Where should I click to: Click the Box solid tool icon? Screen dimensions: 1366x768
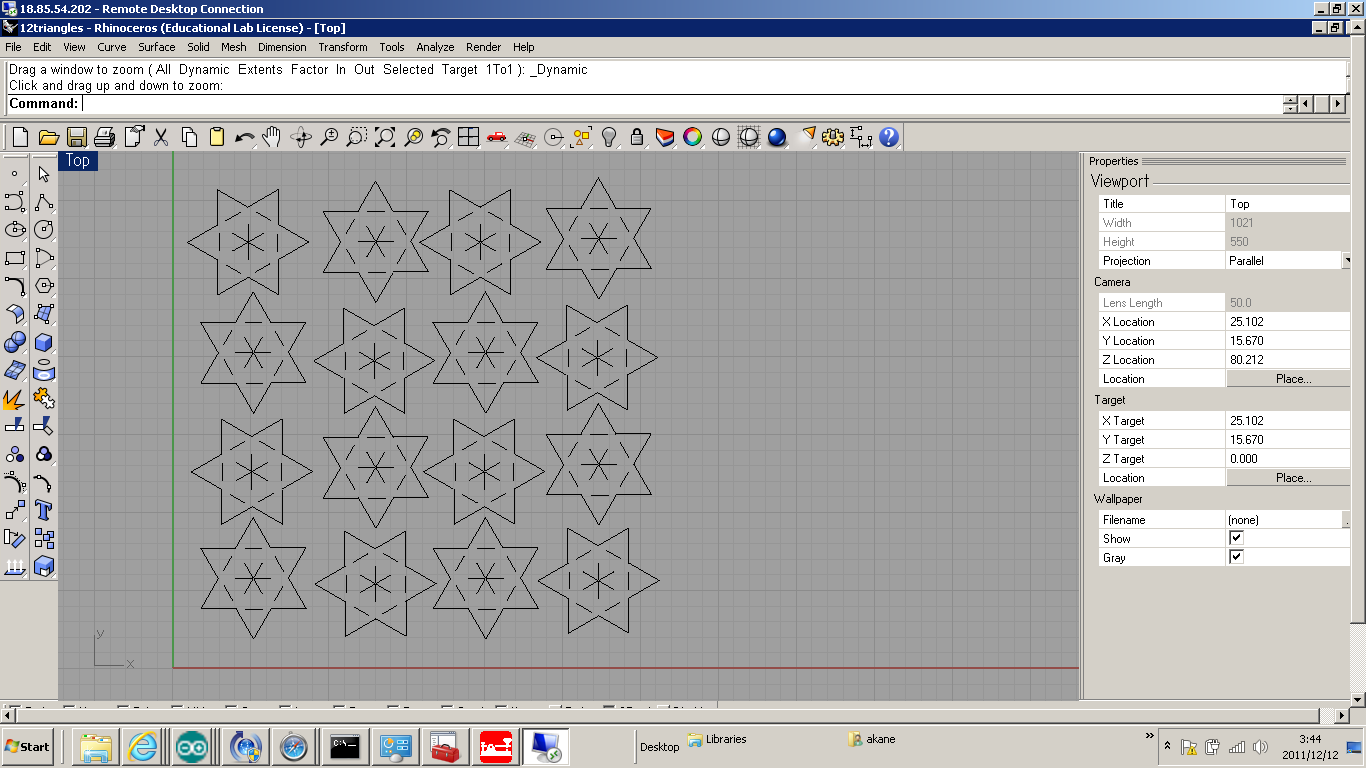pyautogui.click(x=43, y=343)
